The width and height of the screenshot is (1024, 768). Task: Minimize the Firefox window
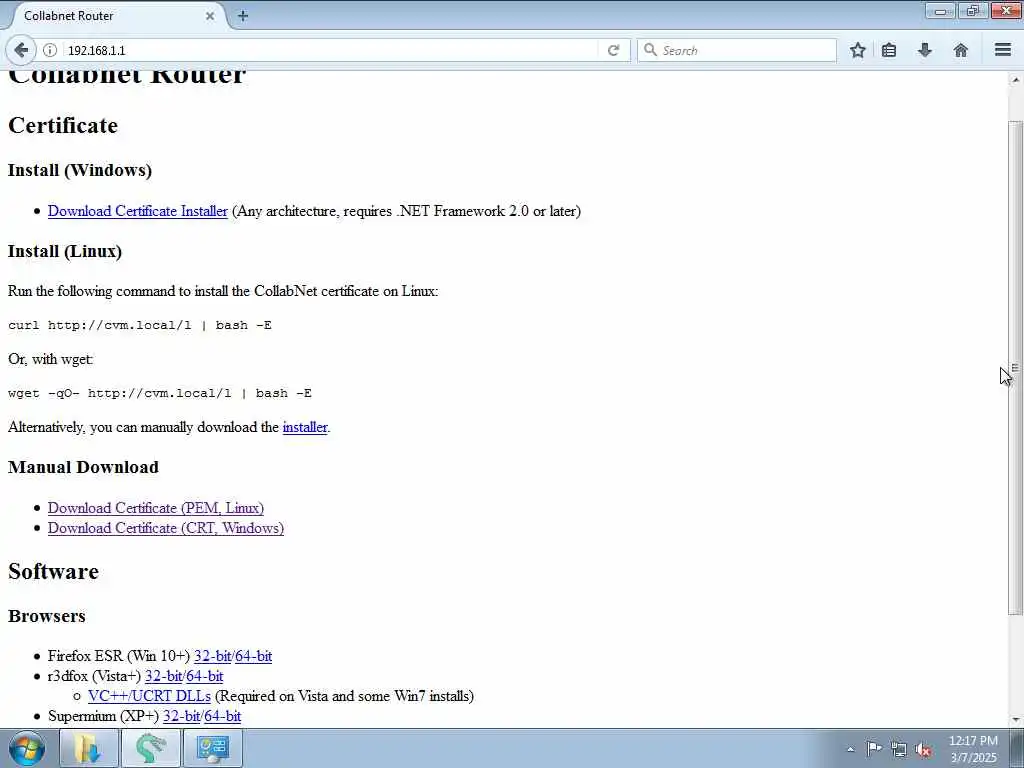click(x=940, y=10)
